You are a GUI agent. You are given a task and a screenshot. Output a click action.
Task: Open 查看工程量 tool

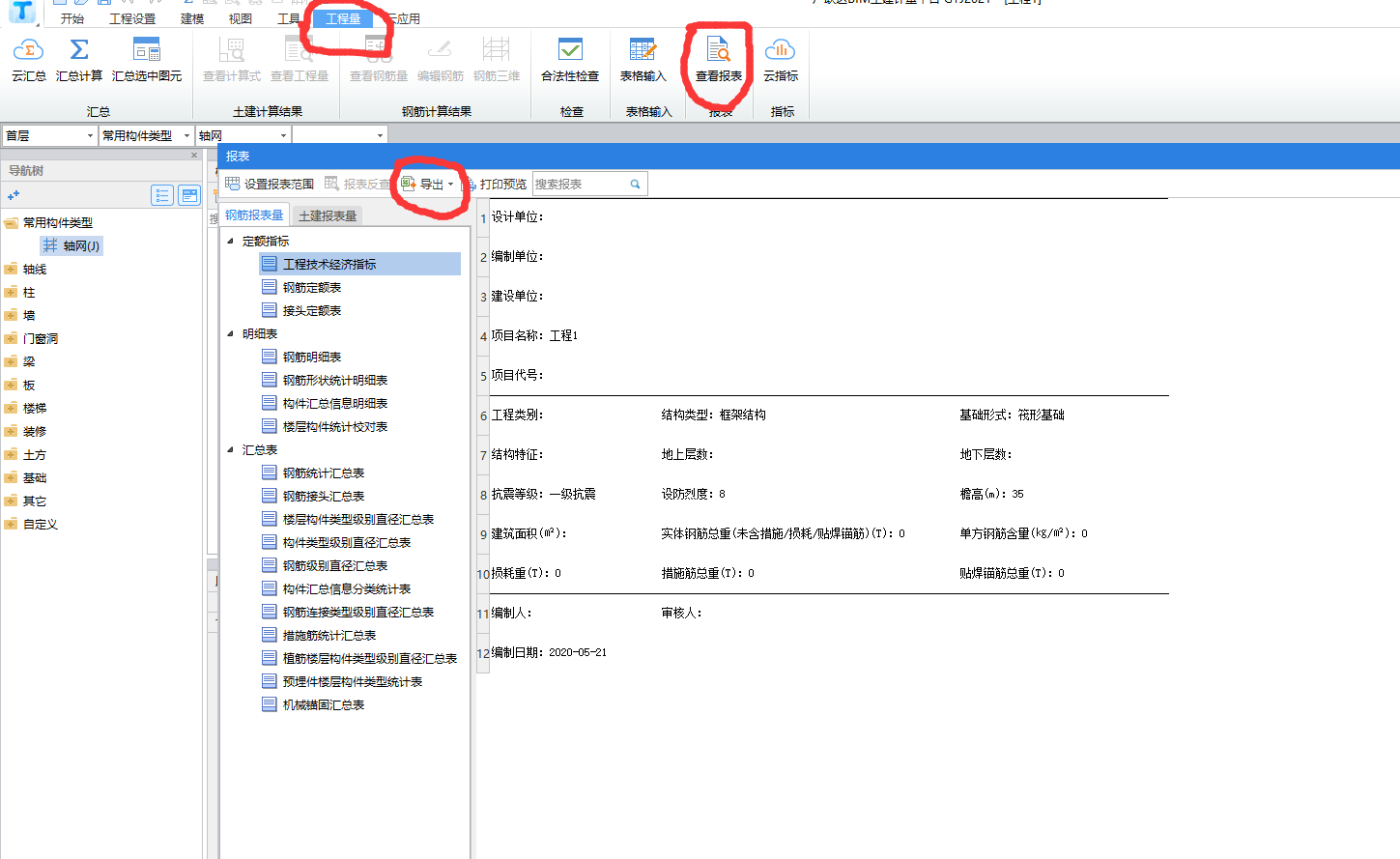300,59
